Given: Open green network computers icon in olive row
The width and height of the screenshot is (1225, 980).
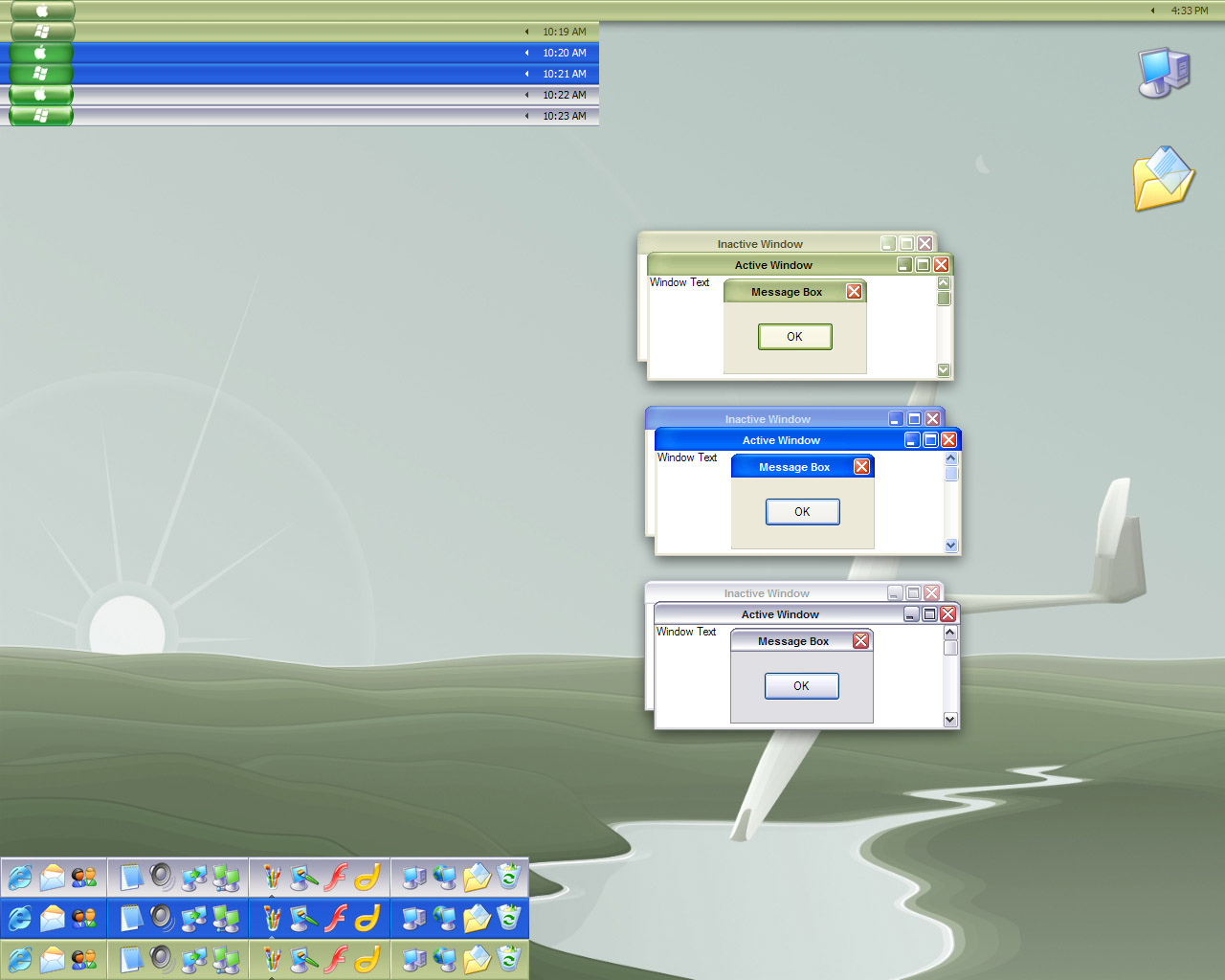Looking at the screenshot, I should coord(226,958).
